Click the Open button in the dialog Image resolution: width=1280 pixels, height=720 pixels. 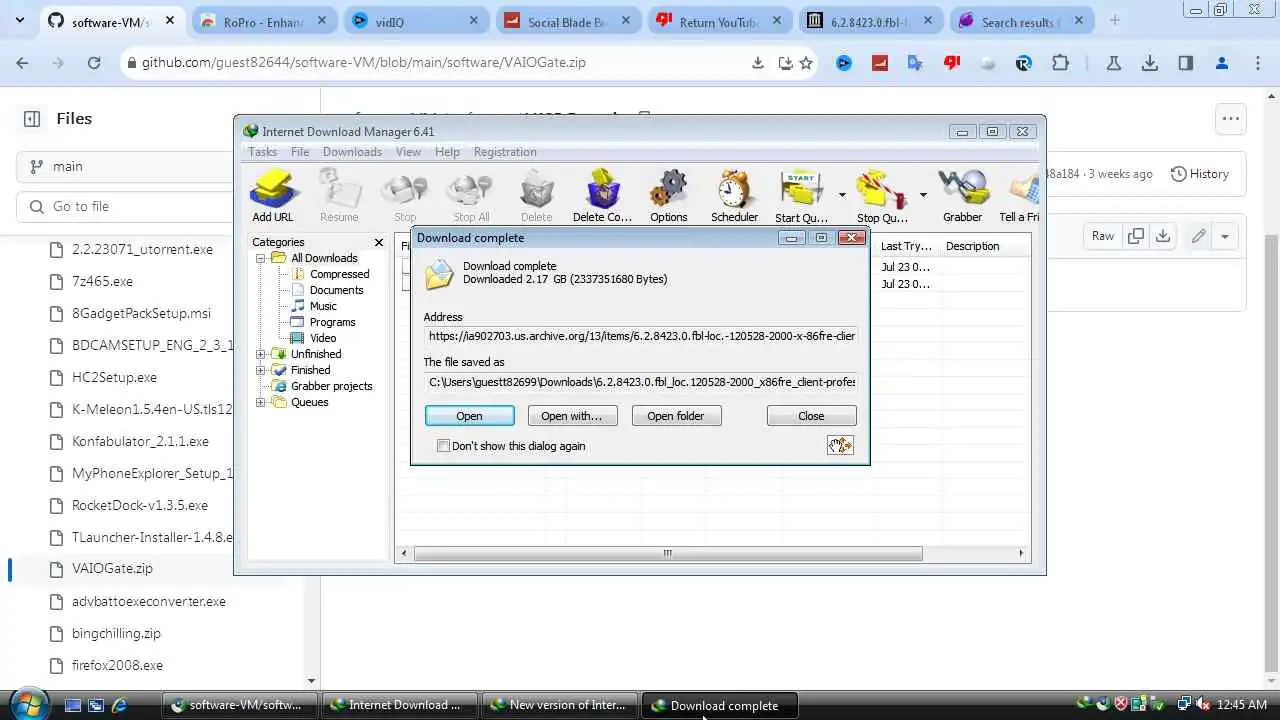tap(469, 416)
